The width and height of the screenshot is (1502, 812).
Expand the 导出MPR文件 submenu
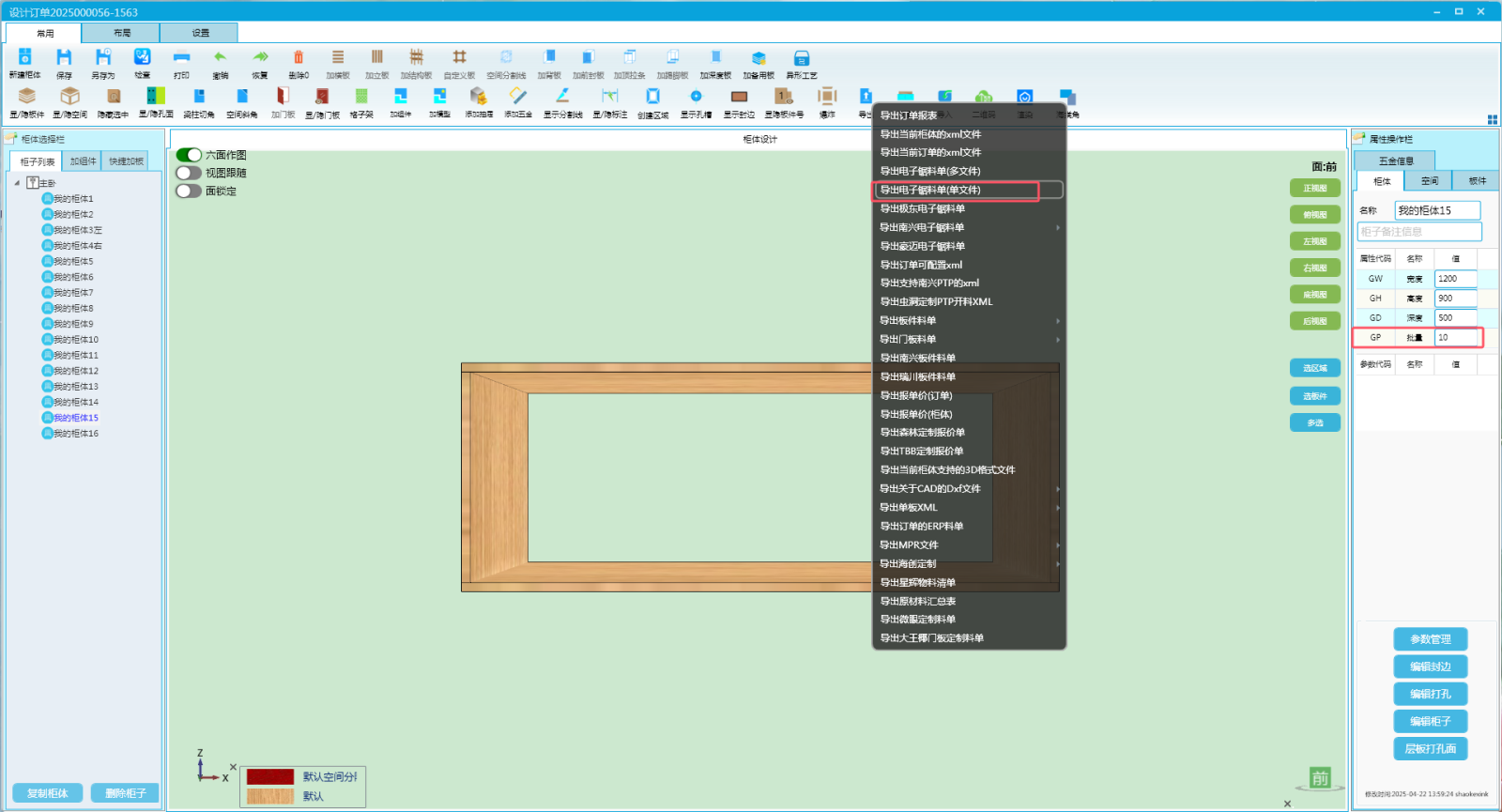[x=969, y=544]
